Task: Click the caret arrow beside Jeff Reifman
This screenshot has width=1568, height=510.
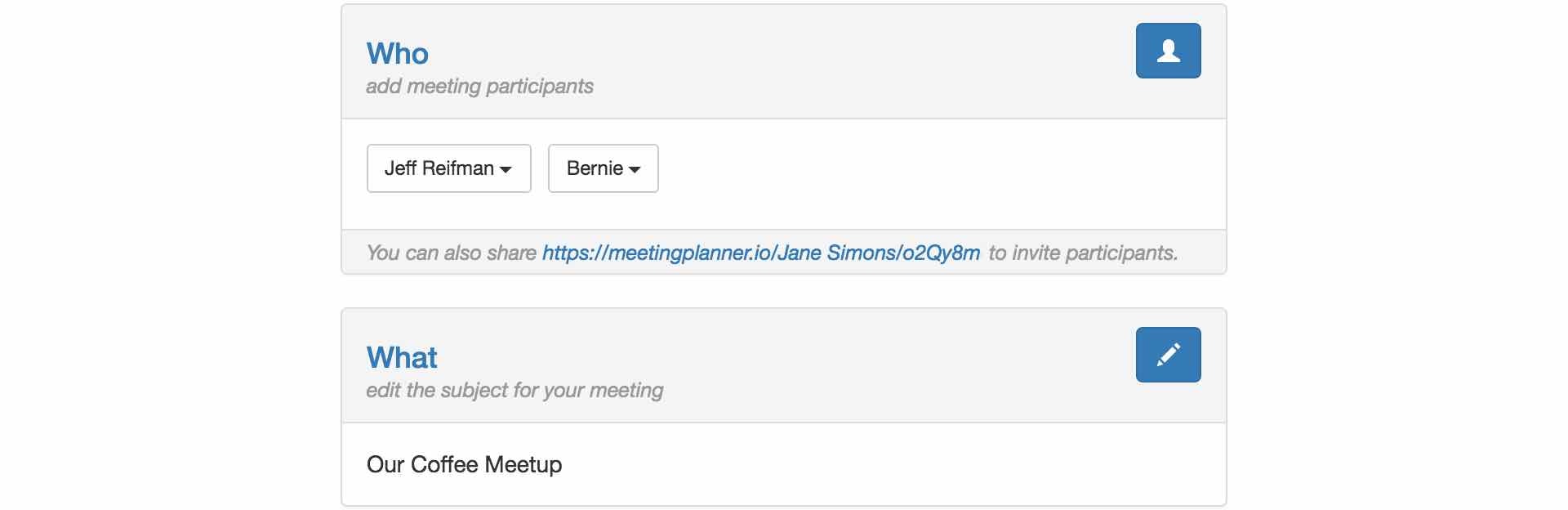Action: click(x=506, y=169)
